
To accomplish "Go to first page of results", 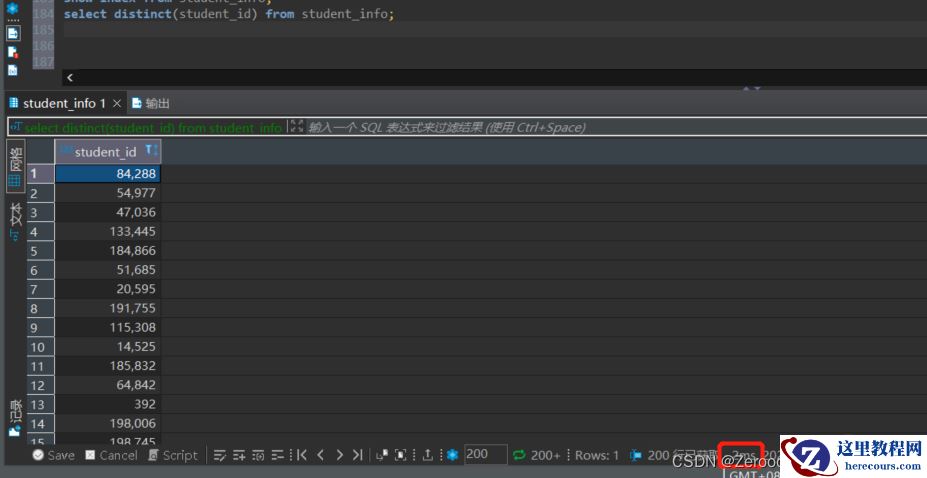I will coord(301,455).
